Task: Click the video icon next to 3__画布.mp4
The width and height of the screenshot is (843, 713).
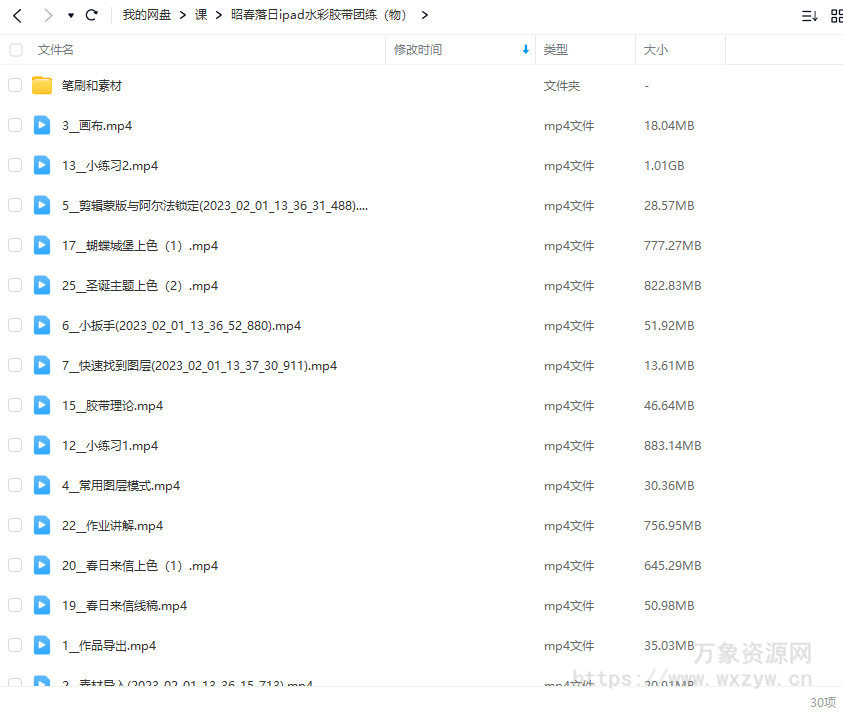Action: [41, 125]
